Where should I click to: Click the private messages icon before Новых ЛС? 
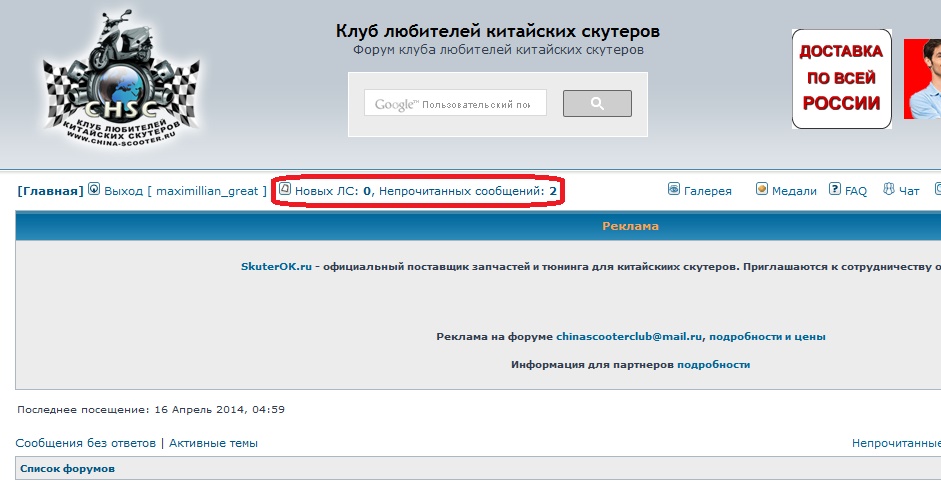[x=285, y=189]
